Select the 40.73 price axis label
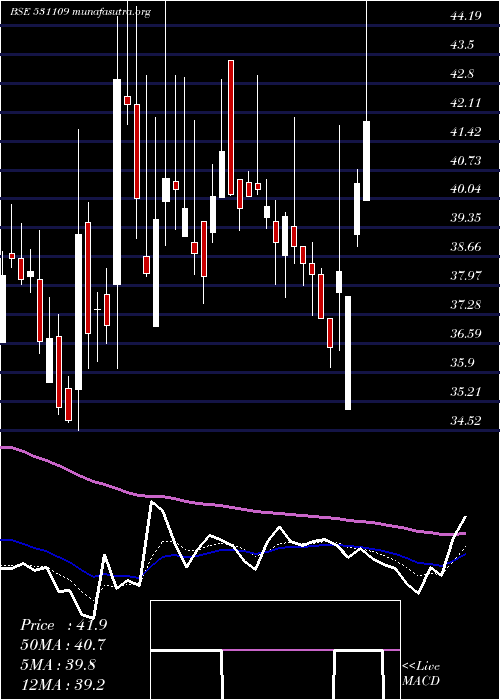This screenshot has width=500, height=700. (x=466, y=161)
